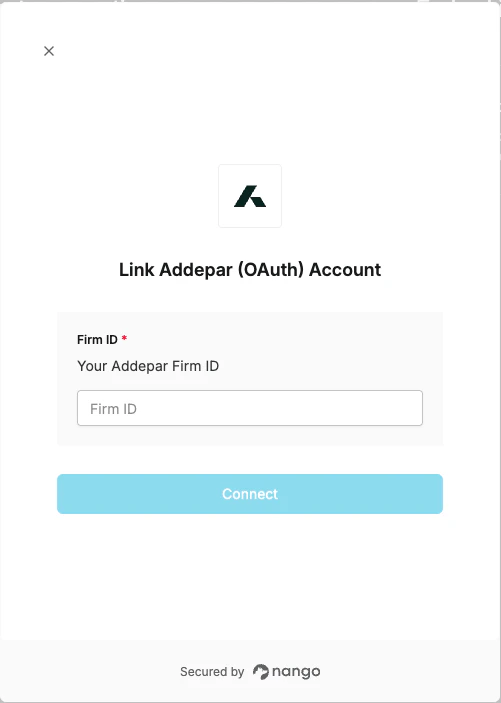Viewport: 501px width, 703px height.
Task: Click the 'Connect' label text on button
Action: tap(250, 494)
